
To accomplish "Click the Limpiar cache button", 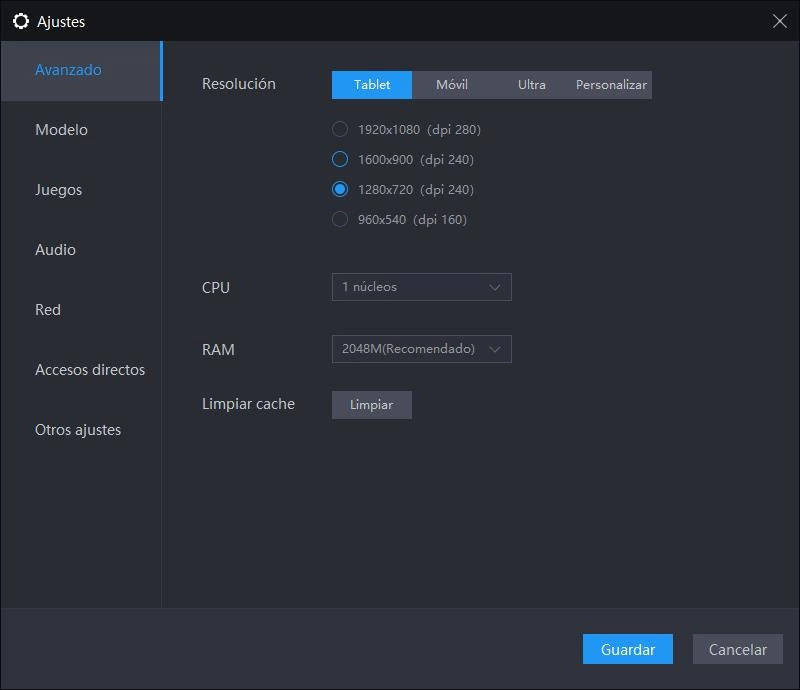I will click(371, 405).
